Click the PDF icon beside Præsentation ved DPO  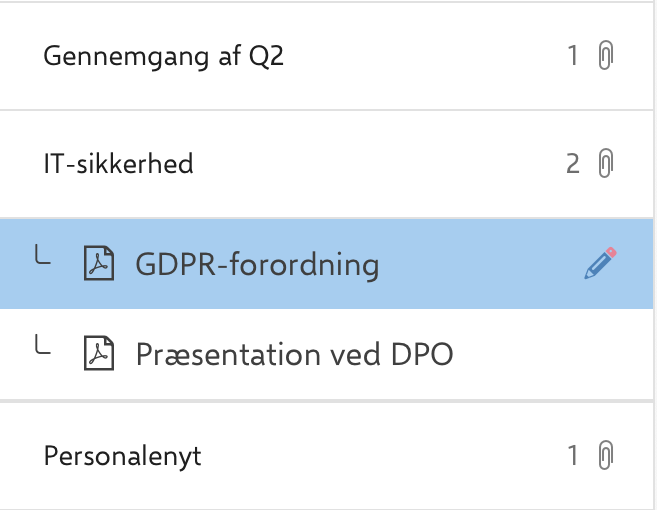coord(98,354)
